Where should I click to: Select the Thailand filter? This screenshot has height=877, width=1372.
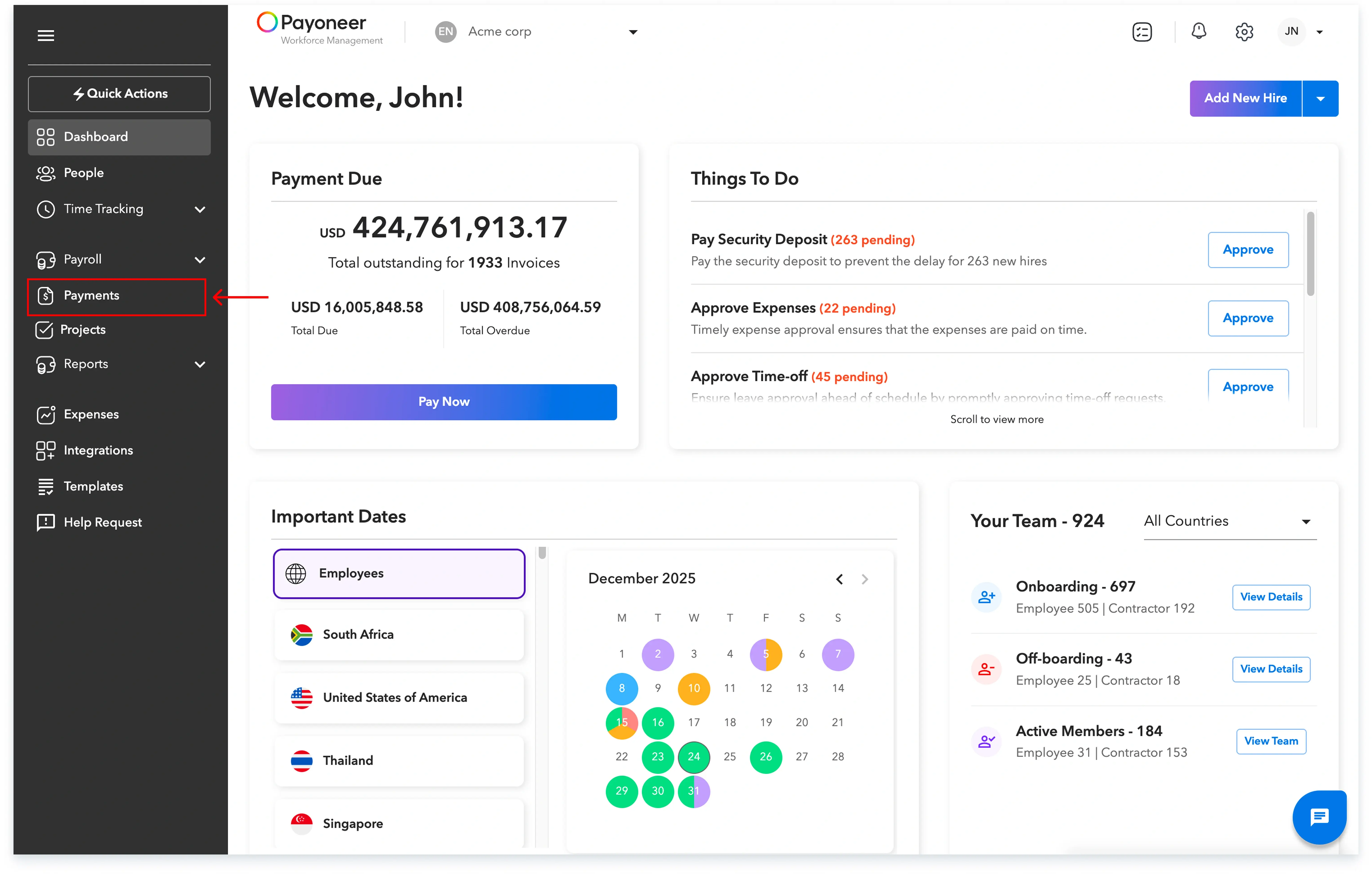[x=398, y=760]
